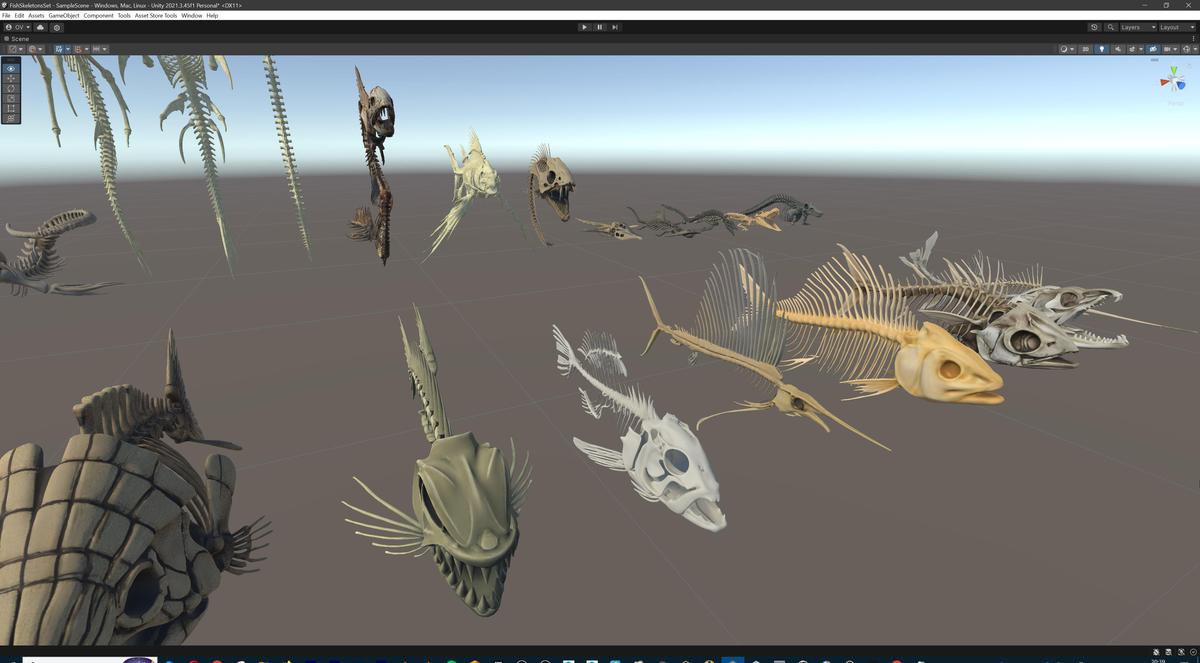Viewport: 1200px width, 663px height.
Task: Open the shading mode dropdown
Action: click(1064, 48)
